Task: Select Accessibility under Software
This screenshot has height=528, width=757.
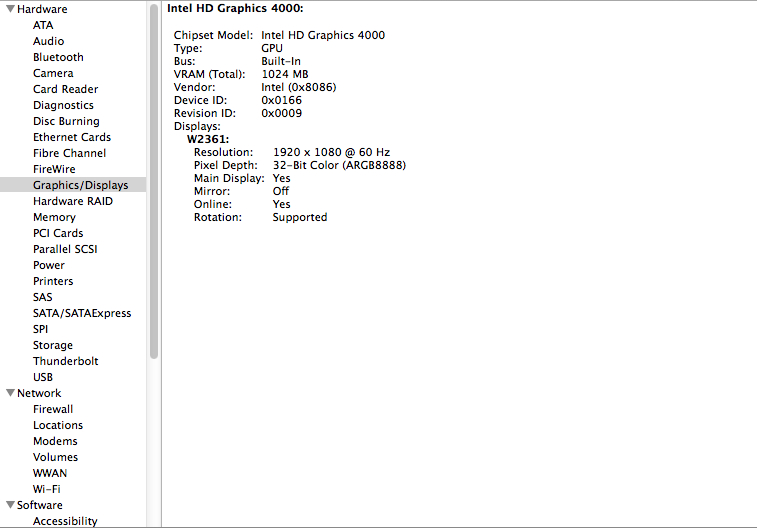Action: click(65, 521)
